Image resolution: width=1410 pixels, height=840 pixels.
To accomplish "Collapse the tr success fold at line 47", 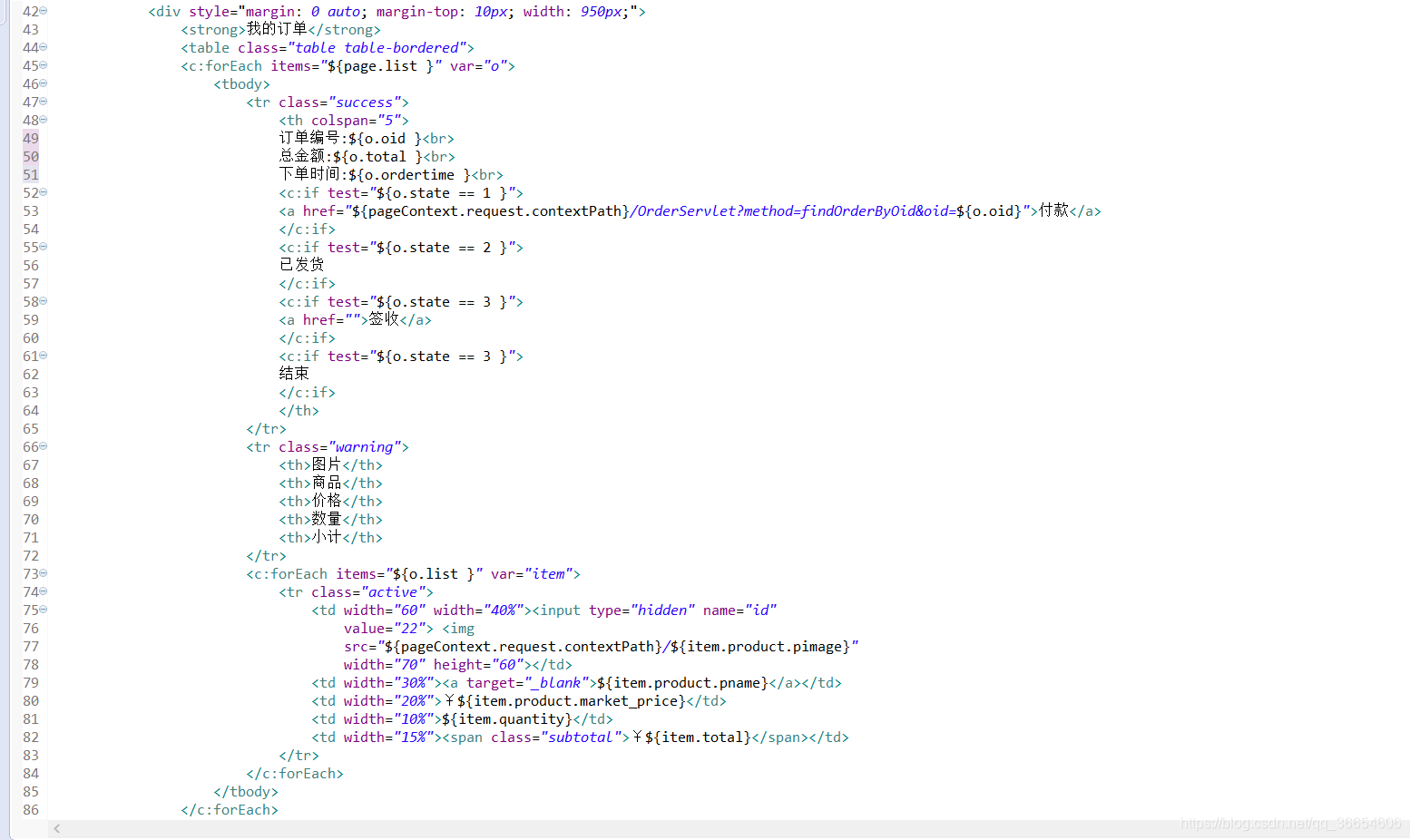I will [x=44, y=102].
